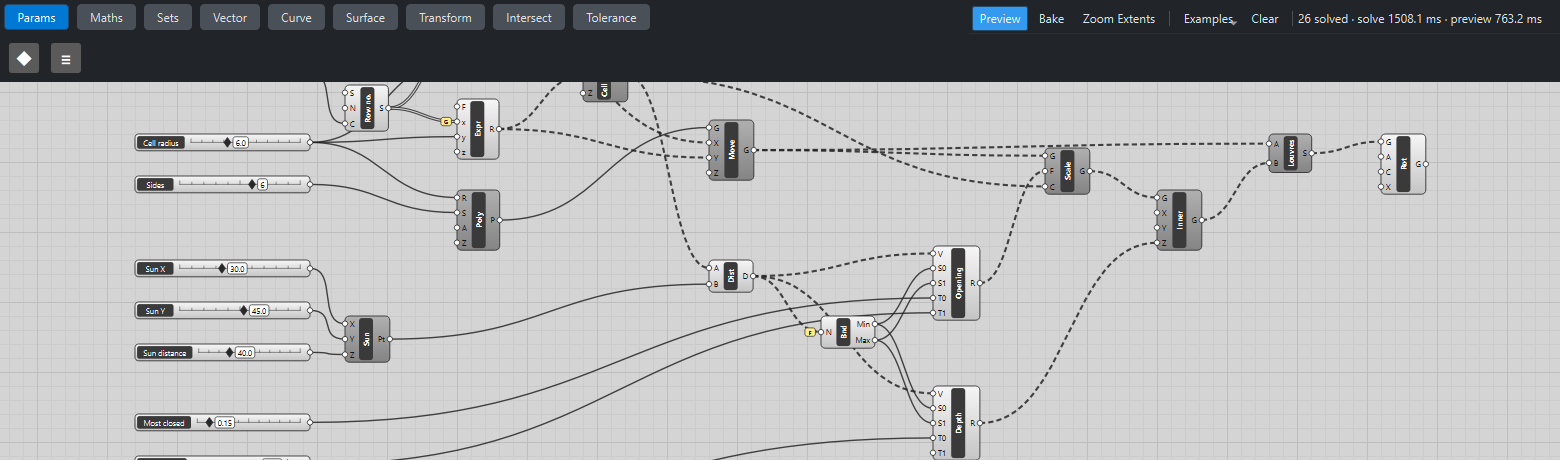Click the A input port of Rot
This screenshot has width=1560, height=460.
coord(1380,157)
